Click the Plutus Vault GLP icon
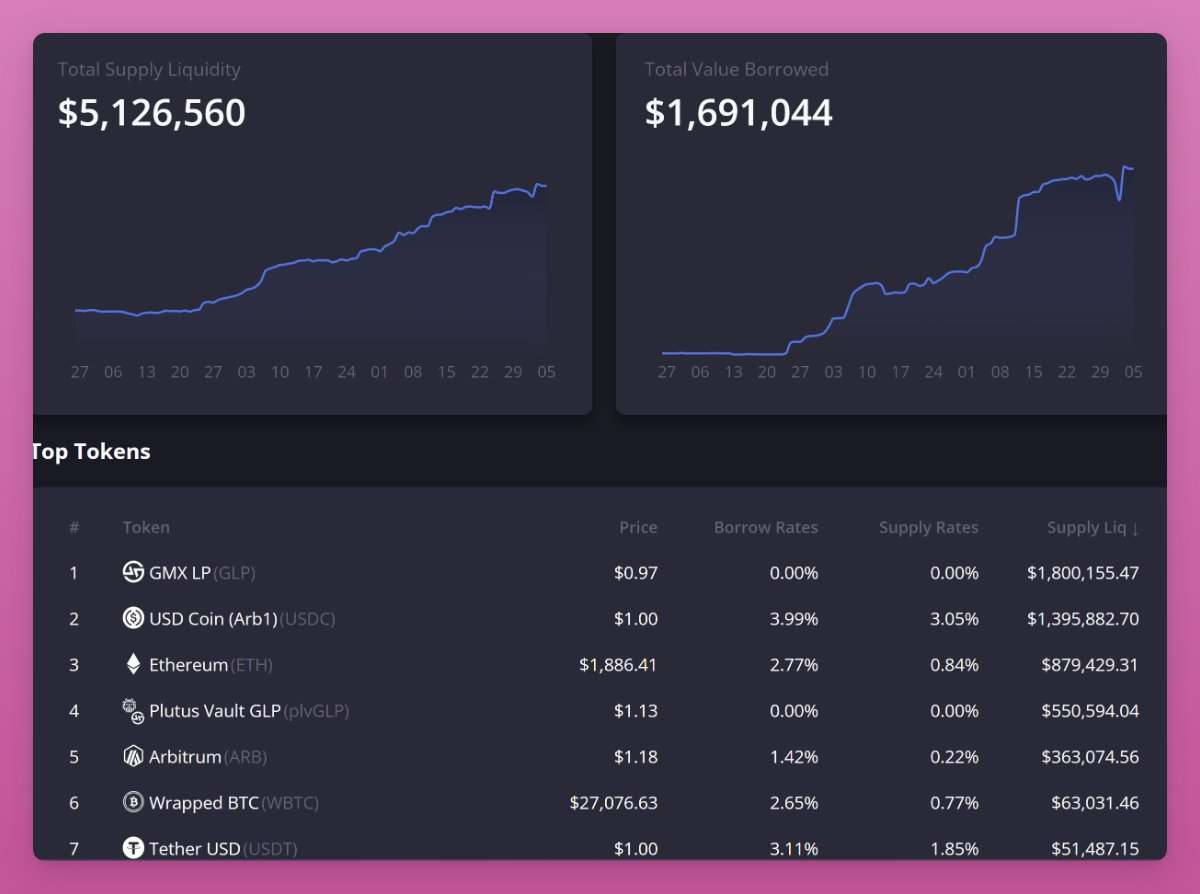This screenshot has height=894, width=1200. (131, 711)
